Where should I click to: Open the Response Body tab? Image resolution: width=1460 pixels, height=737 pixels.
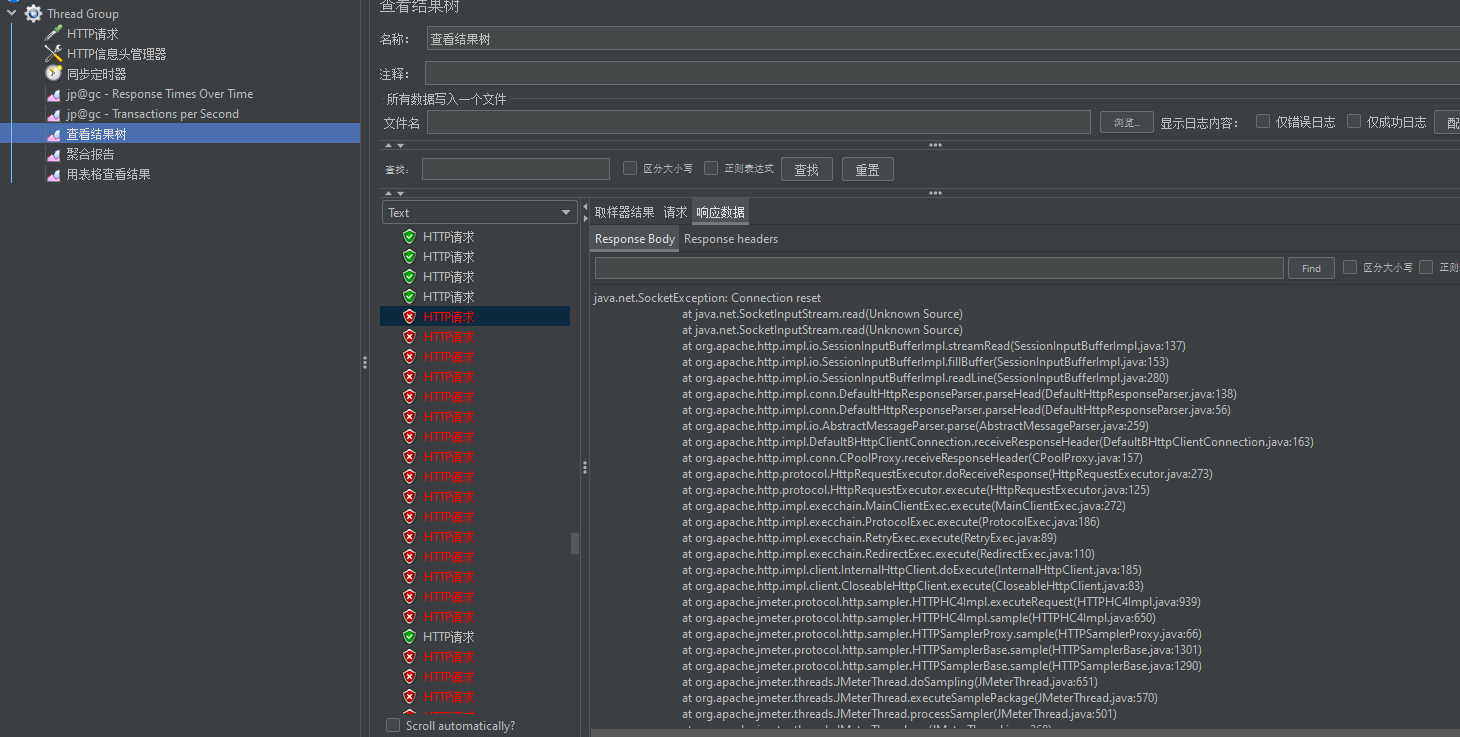click(635, 239)
